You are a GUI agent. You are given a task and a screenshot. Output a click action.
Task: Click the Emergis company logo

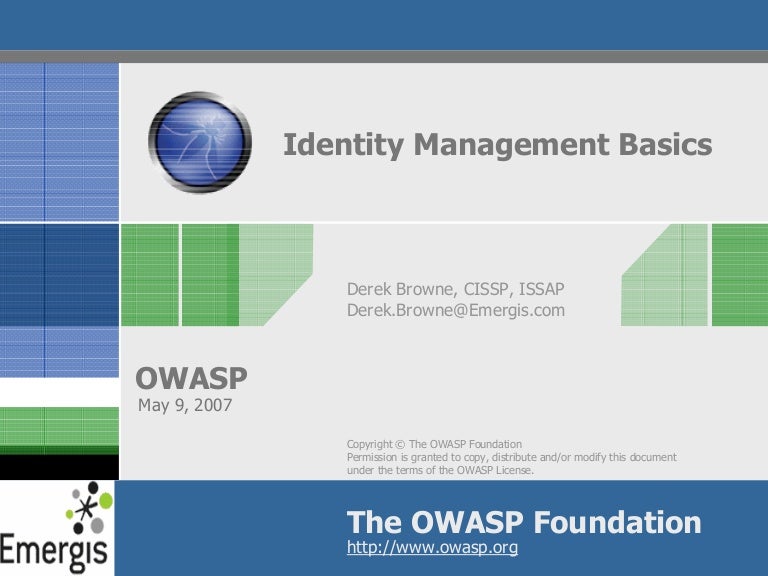pos(57,528)
